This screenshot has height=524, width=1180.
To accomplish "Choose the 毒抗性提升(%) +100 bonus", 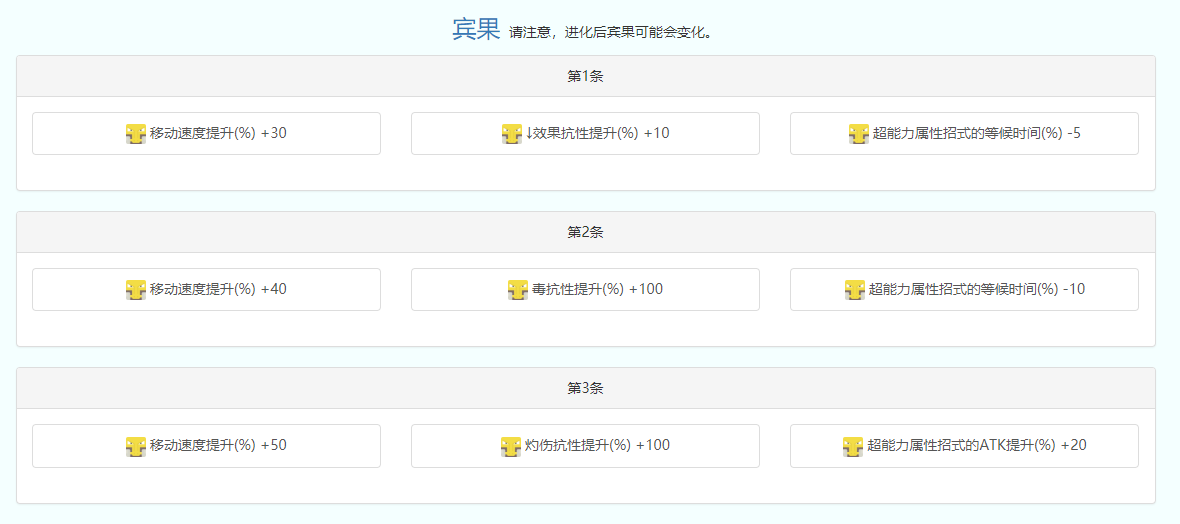I will (x=585, y=289).
